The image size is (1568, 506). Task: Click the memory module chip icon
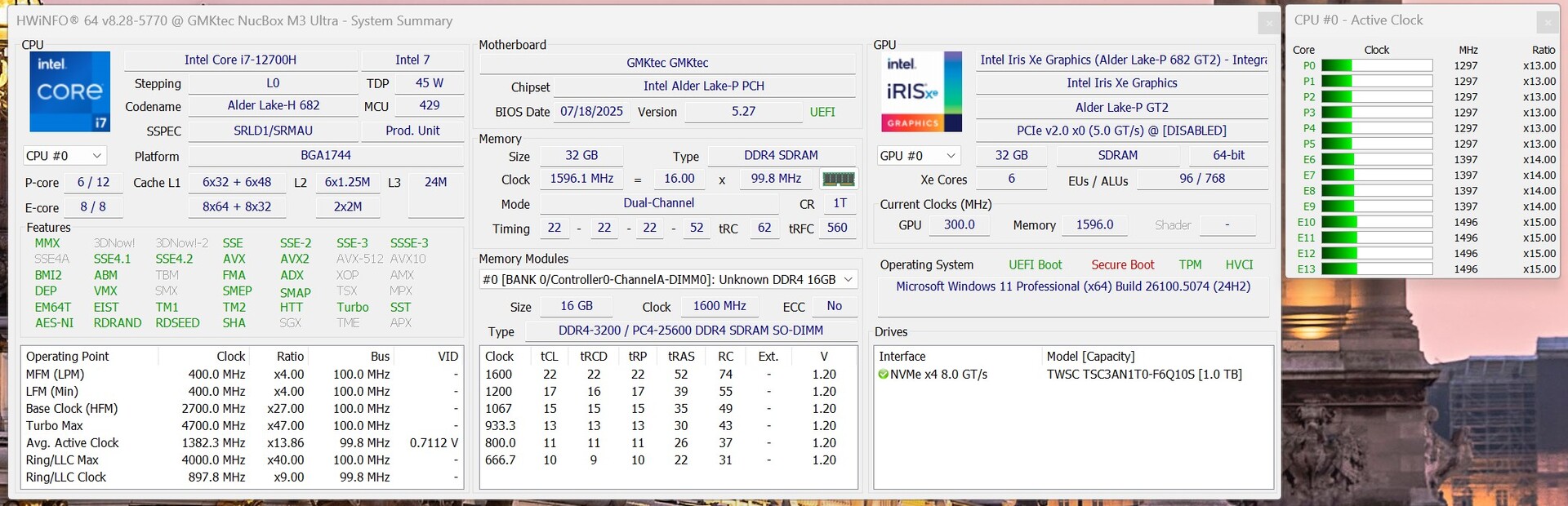coord(838,179)
